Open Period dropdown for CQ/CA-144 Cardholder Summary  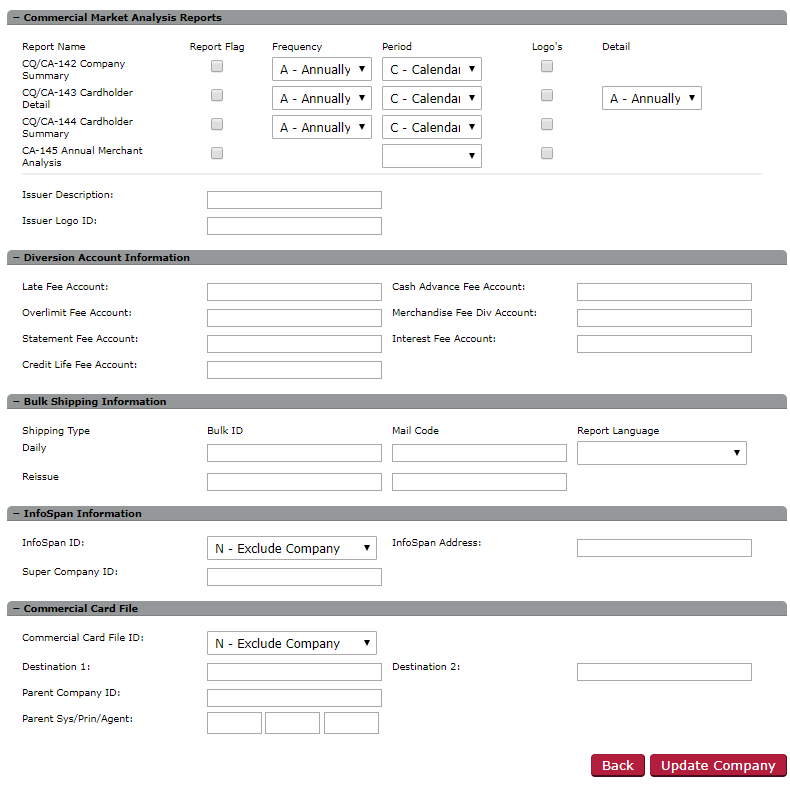432,127
